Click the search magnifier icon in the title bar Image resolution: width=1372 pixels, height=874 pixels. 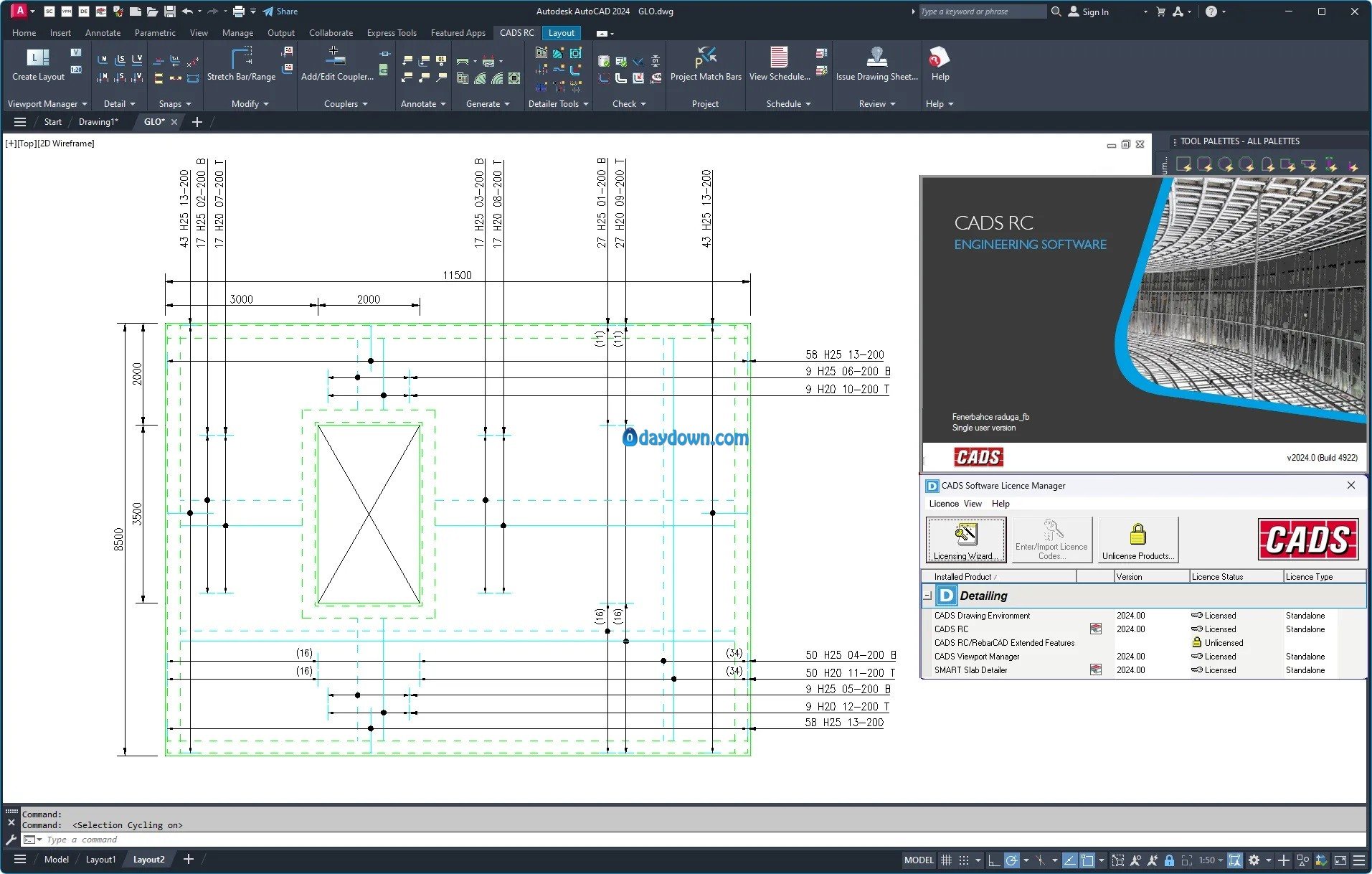tap(1056, 11)
